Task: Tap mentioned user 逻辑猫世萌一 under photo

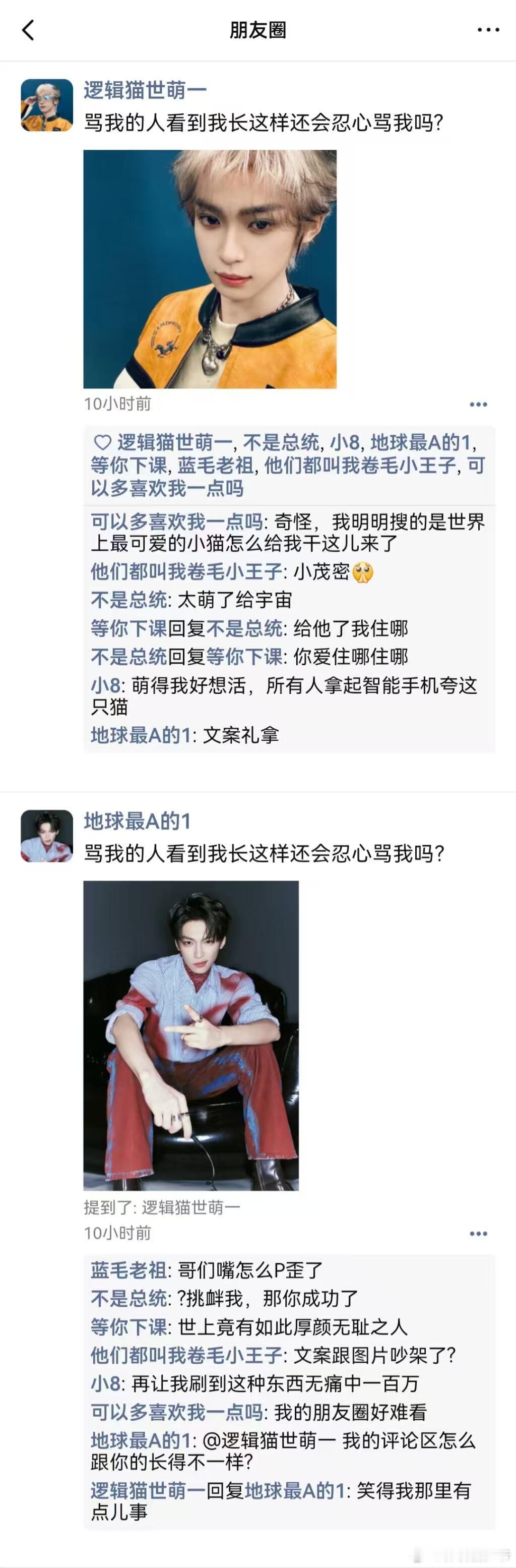Action: (x=191, y=1207)
